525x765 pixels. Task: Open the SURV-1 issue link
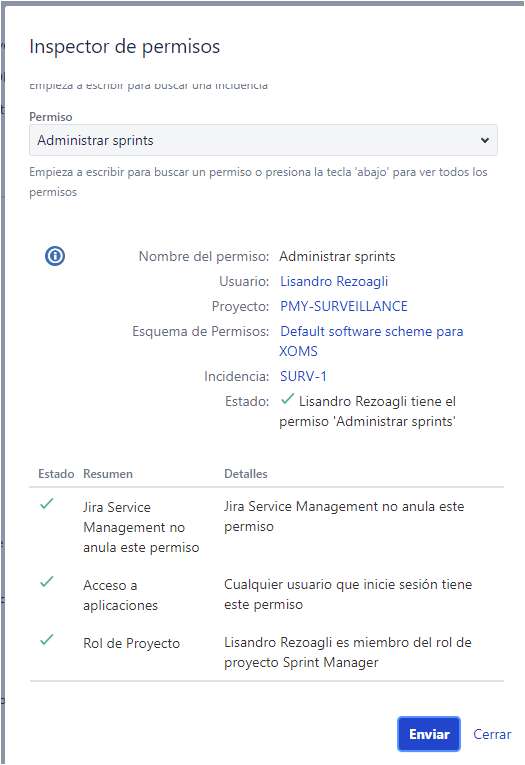tap(303, 376)
